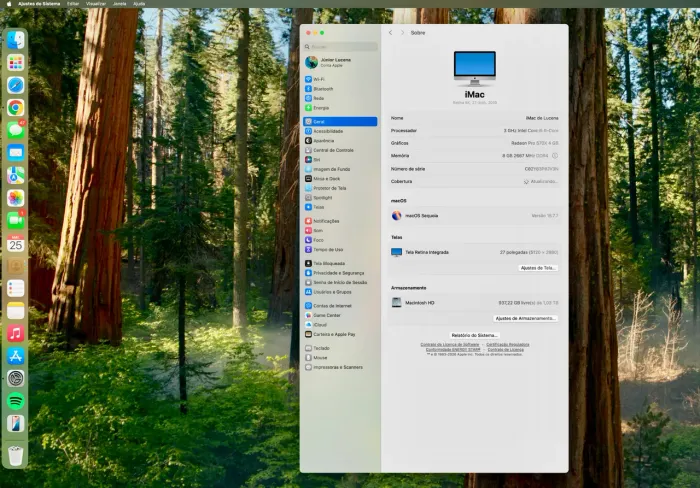Open iCloud settings in sidebar
The height and width of the screenshot is (488, 700).
[340, 325]
